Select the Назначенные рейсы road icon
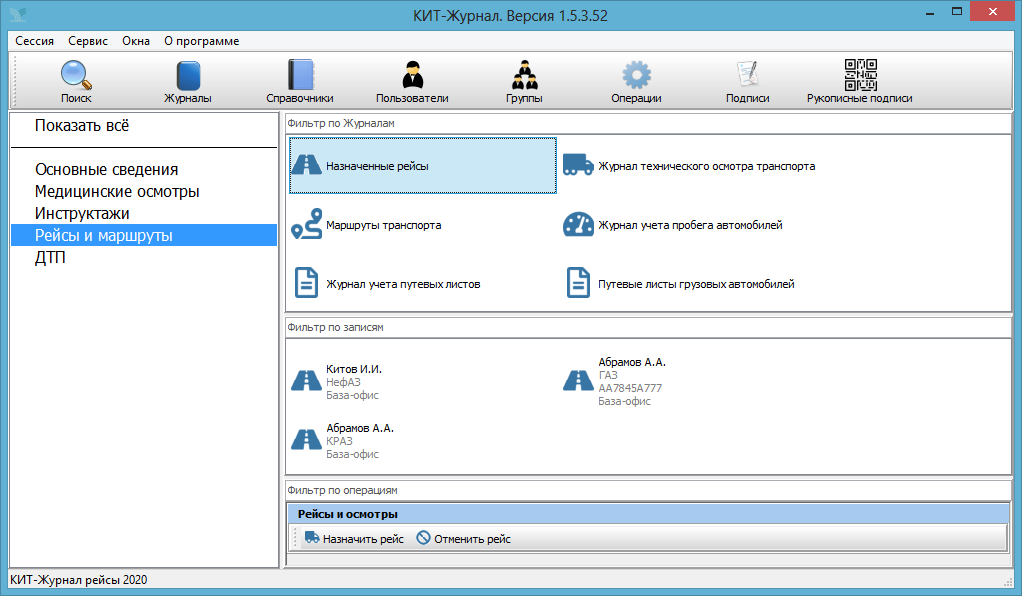Screen dimensions: 1022x596 (306, 166)
